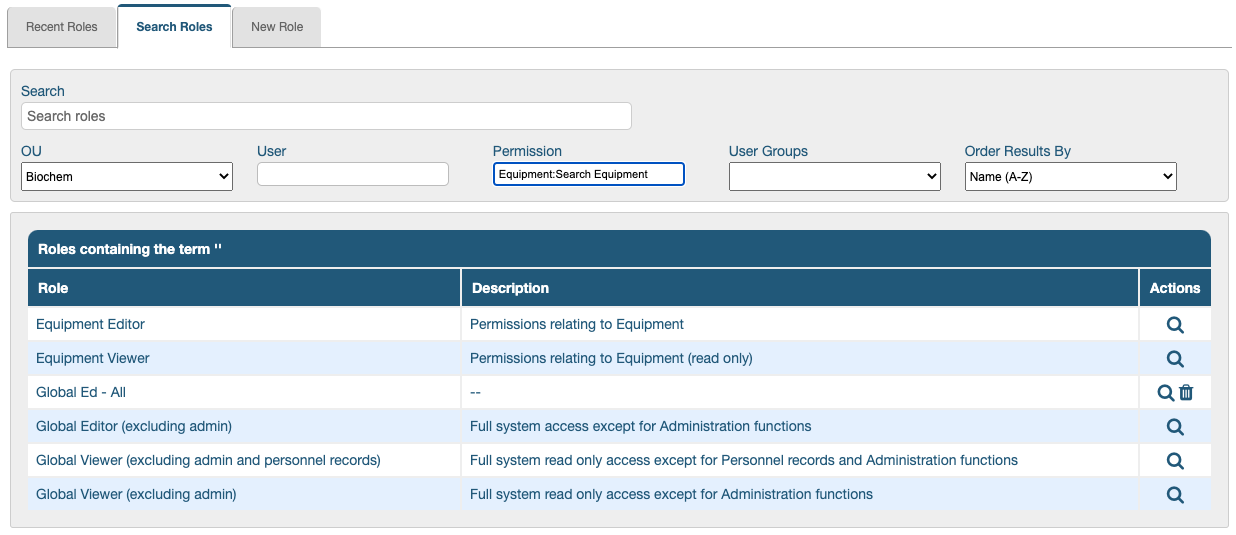The height and width of the screenshot is (535, 1236).
Task: Focus the User filter input box
Action: pos(353,174)
